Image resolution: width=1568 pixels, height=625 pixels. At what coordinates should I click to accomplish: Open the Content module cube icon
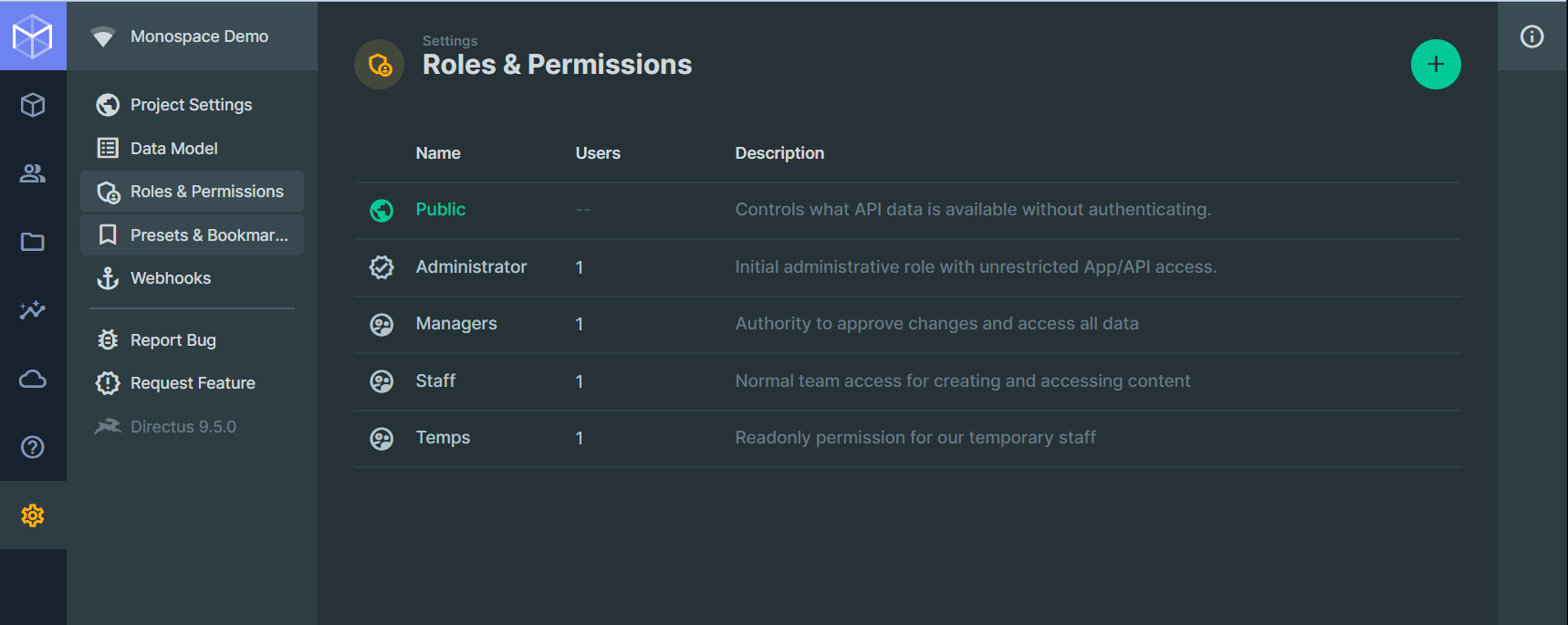(33, 105)
